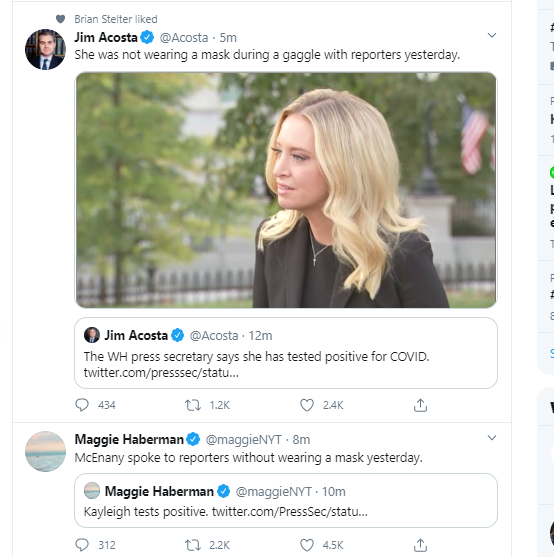
Task: Open the press secretary photo in the tweet
Action: click(x=286, y=190)
